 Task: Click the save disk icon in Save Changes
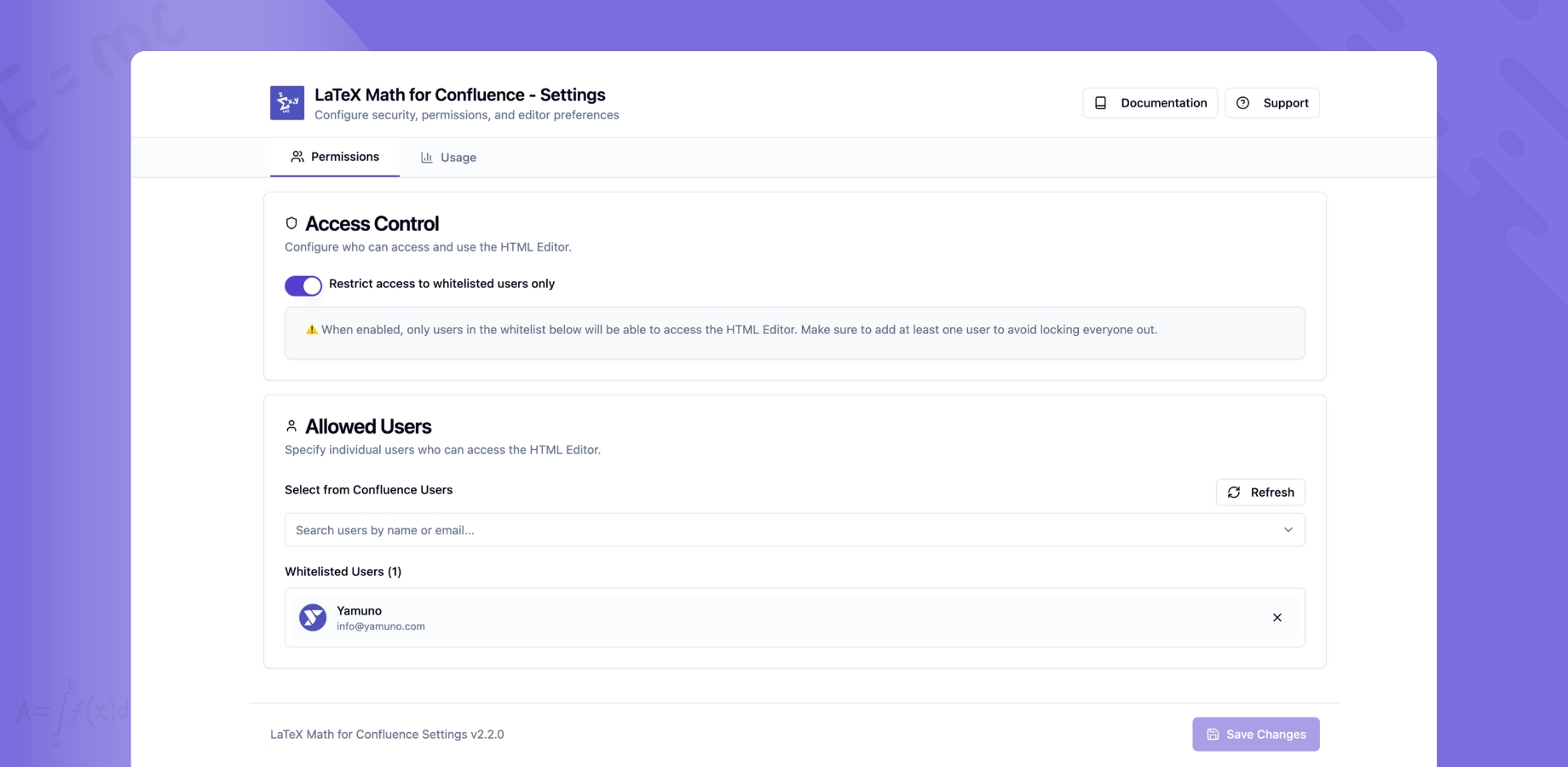[1212, 734]
